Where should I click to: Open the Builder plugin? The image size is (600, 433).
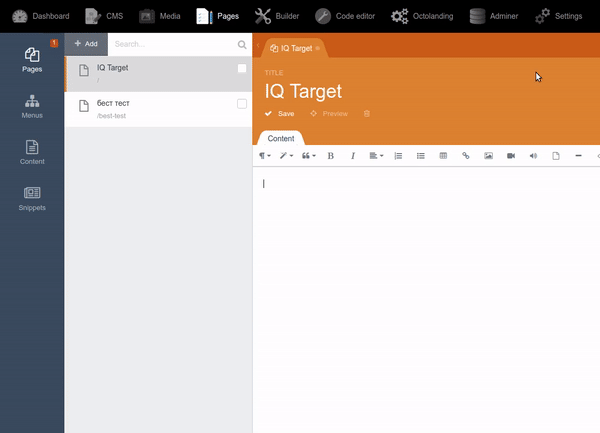pyautogui.click(x=277, y=16)
